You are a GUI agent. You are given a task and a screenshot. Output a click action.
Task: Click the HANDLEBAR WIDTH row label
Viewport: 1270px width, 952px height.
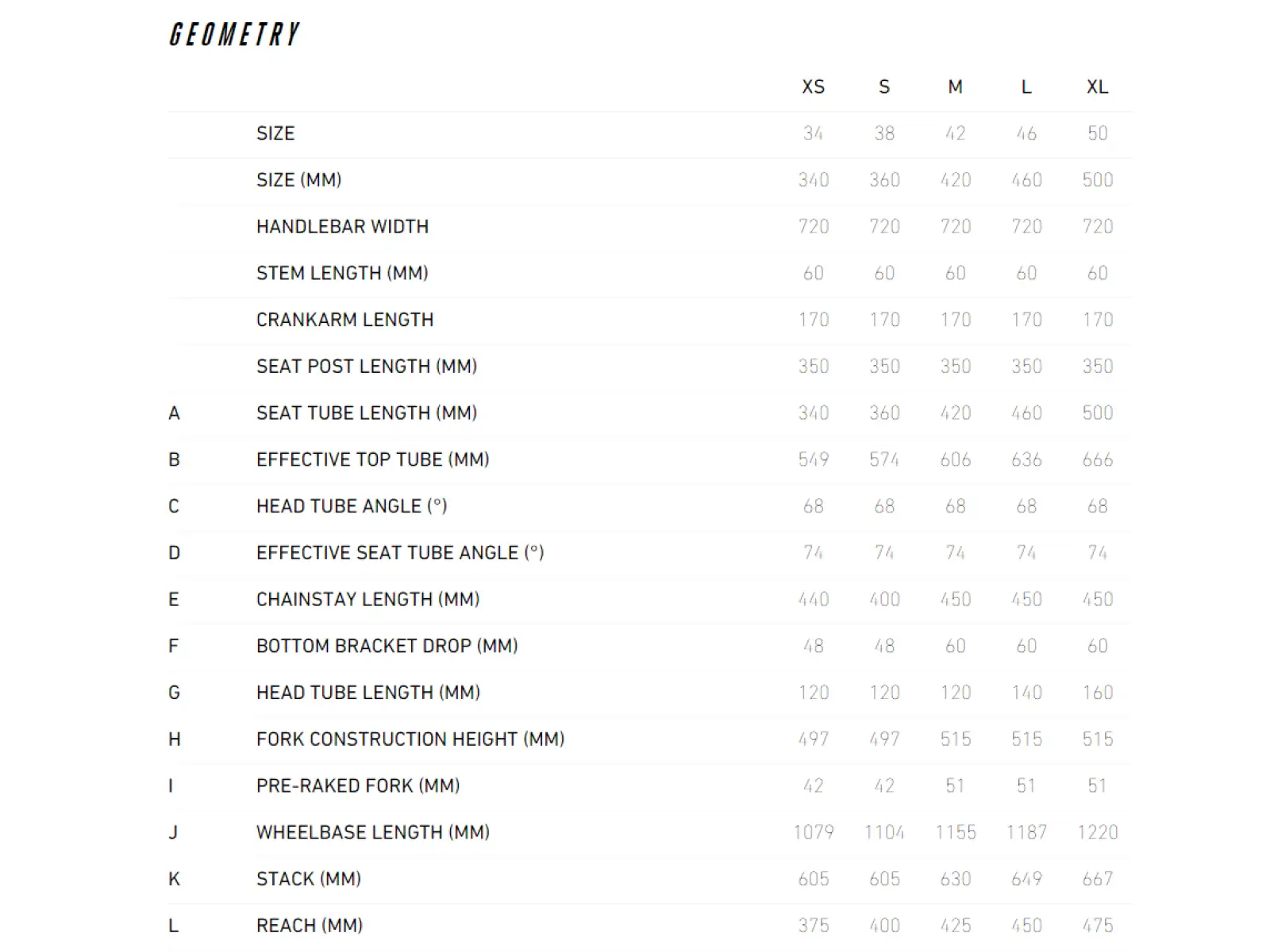point(342,227)
